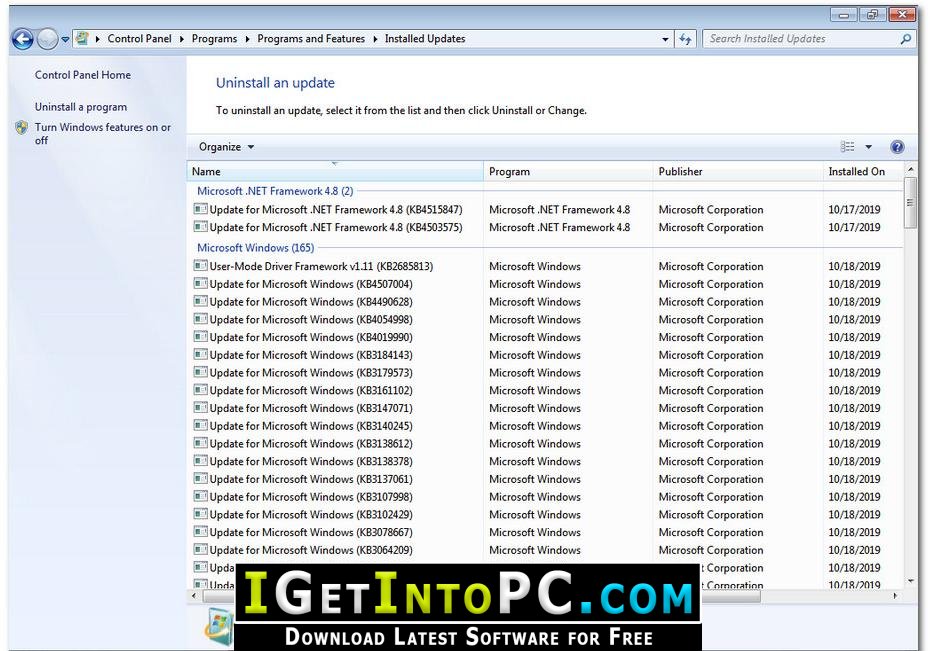This screenshot has height=651, width=936.
Task: Click the icon of update KB4054998
Action: (201, 319)
